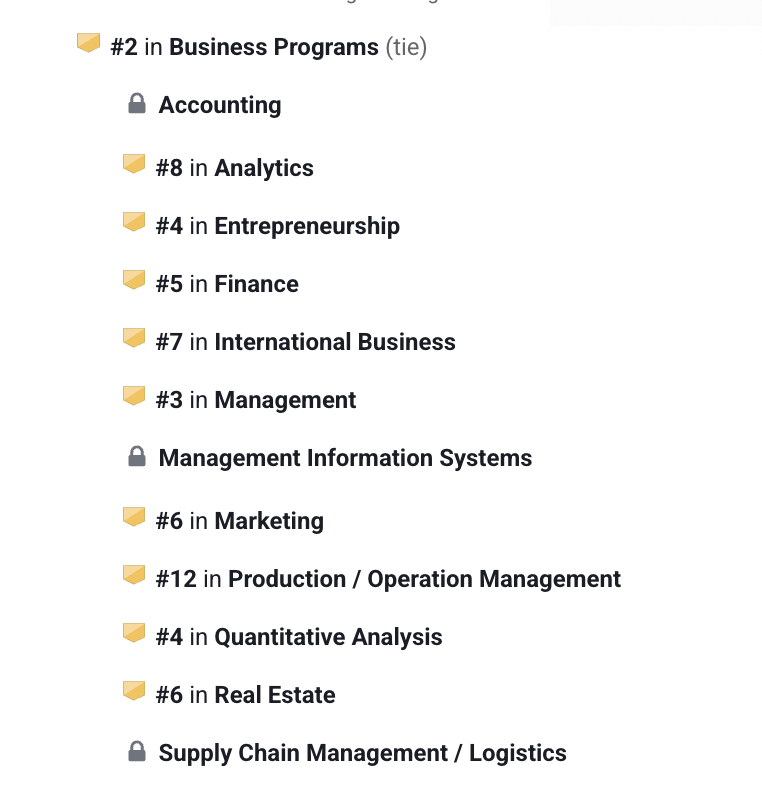
Task: Click the lock icon beside Supply Chain Management
Action: 137,751
